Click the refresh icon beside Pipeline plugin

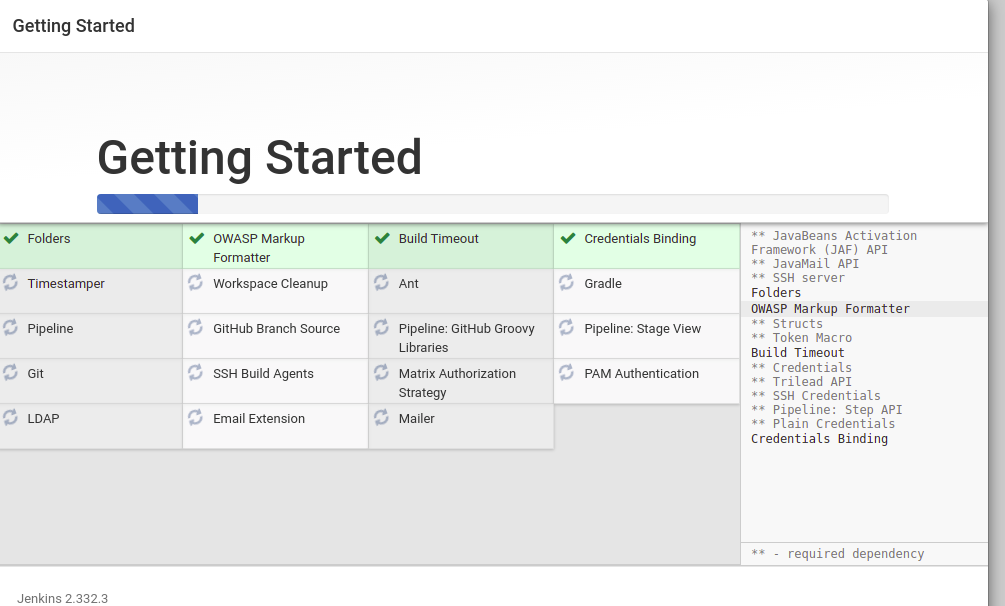tap(10, 327)
